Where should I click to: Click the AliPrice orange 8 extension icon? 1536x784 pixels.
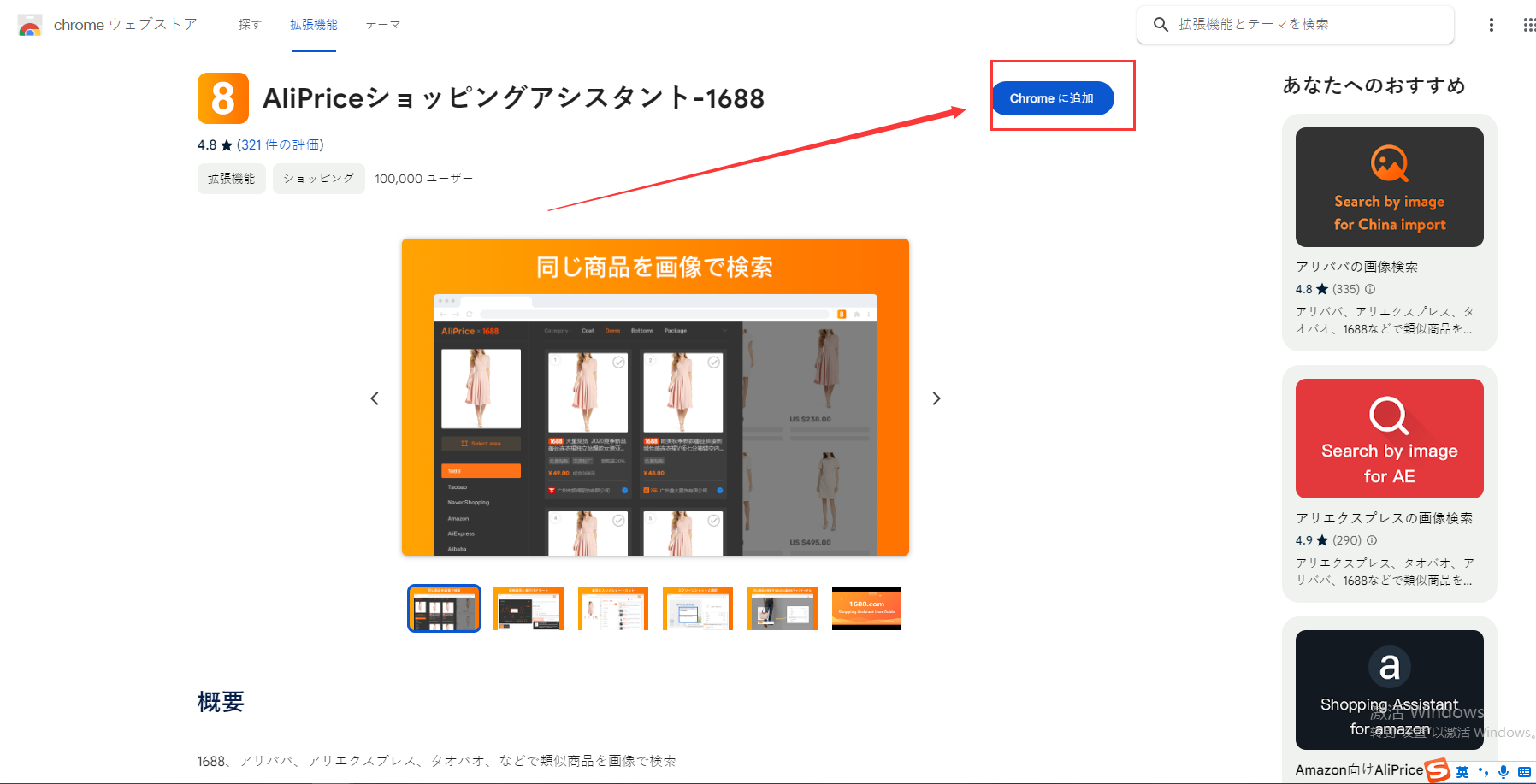point(223,98)
